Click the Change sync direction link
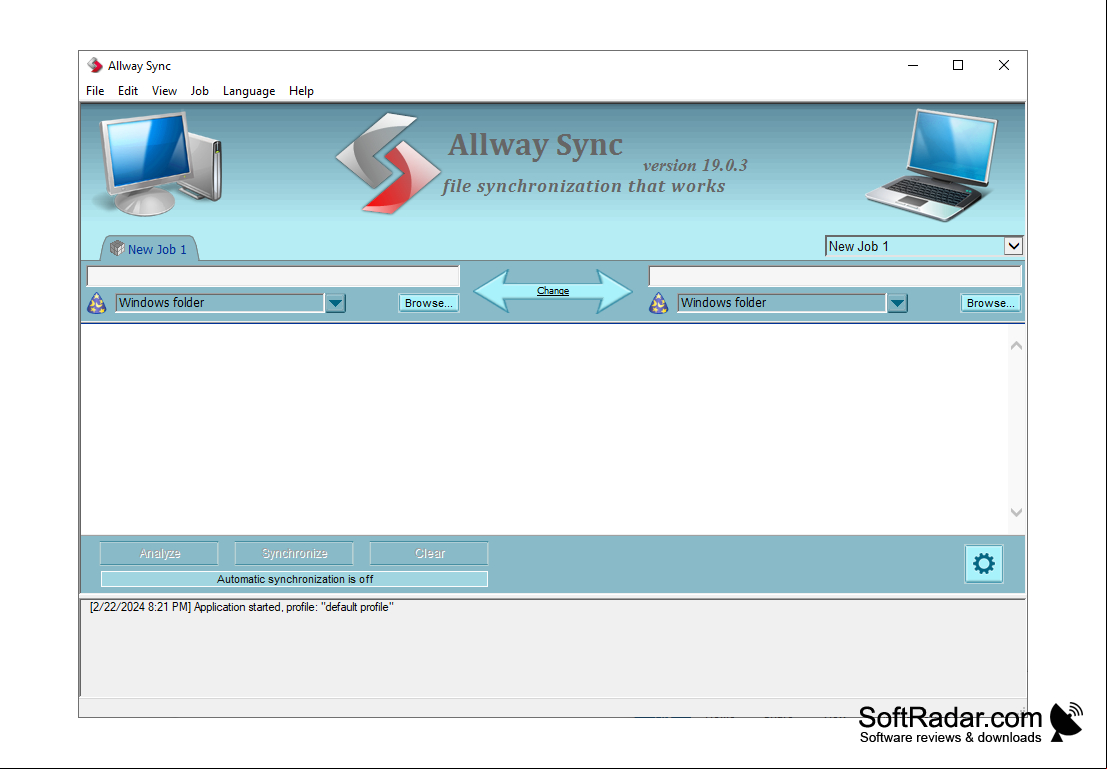The width and height of the screenshot is (1107, 769). (553, 291)
